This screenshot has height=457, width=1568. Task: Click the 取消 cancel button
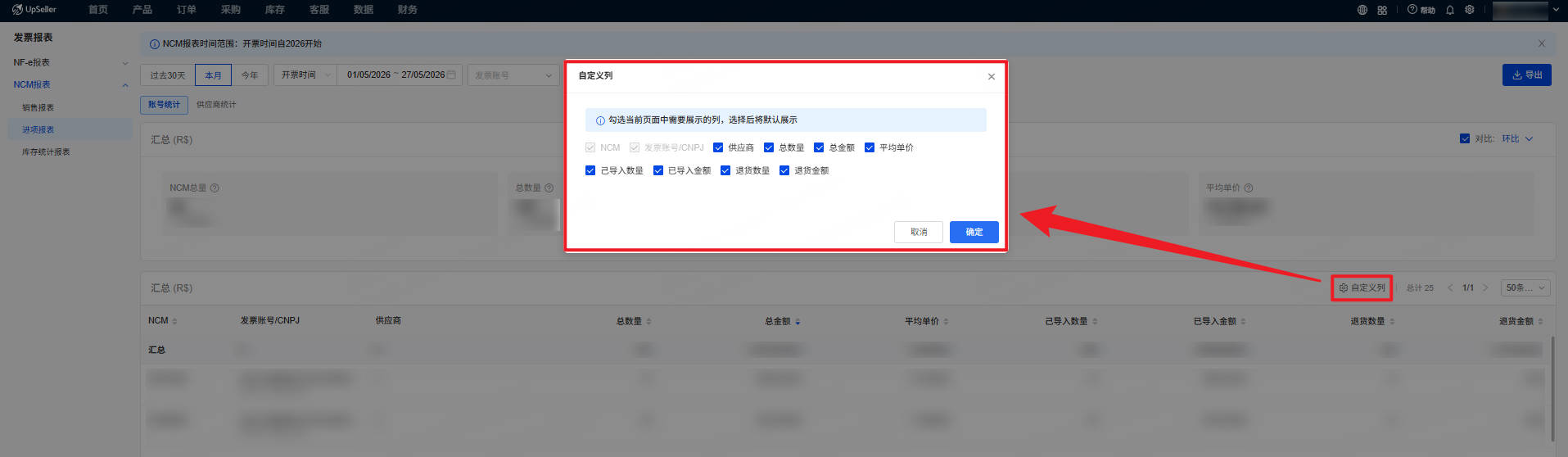point(919,232)
